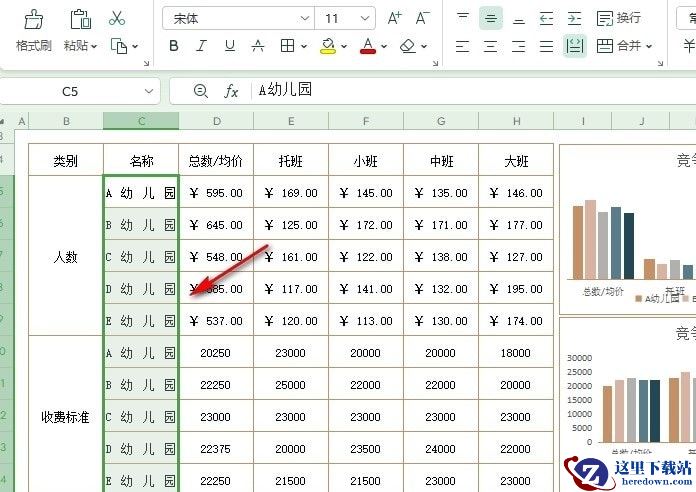Expand the Name Box dropdown
Image resolution: width=696 pixels, height=492 pixels.
(149, 91)
